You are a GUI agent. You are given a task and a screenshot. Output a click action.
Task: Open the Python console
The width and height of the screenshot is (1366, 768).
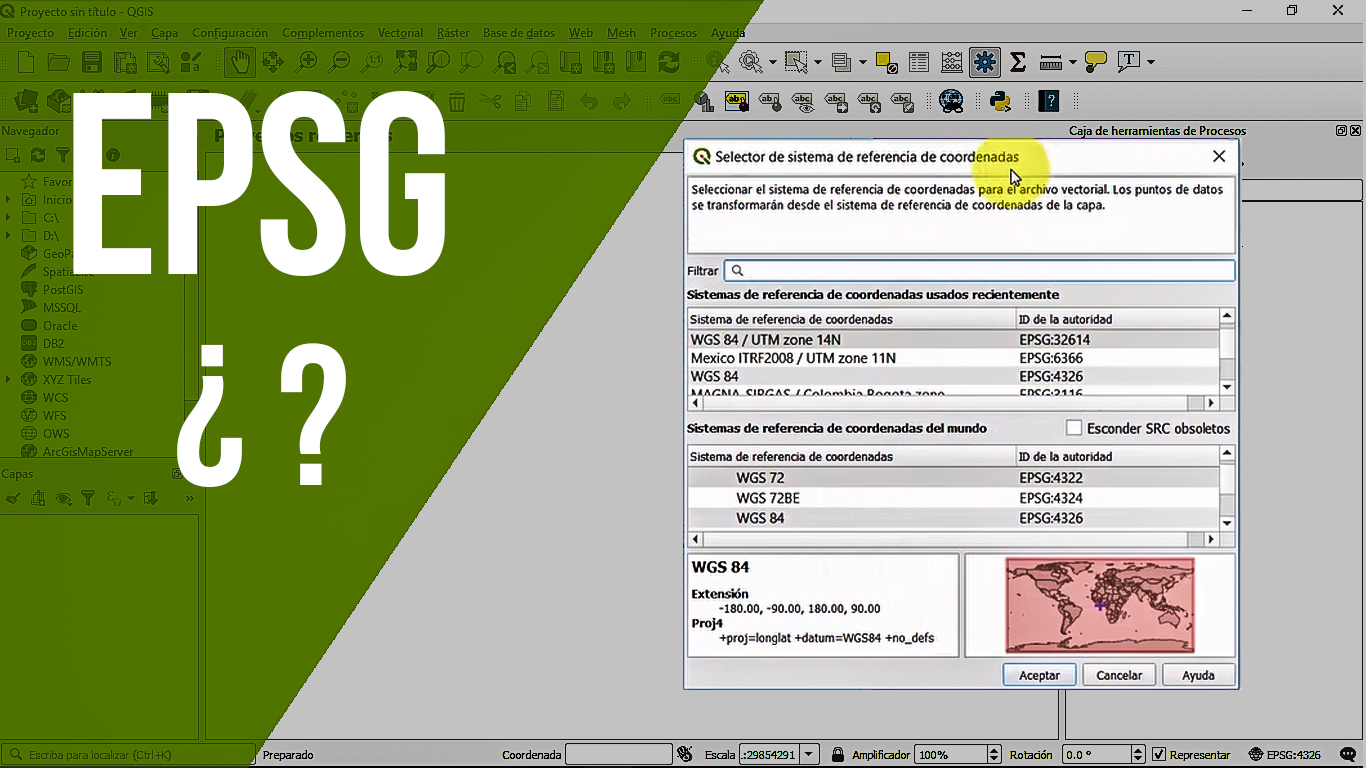tap(1001, 101)
